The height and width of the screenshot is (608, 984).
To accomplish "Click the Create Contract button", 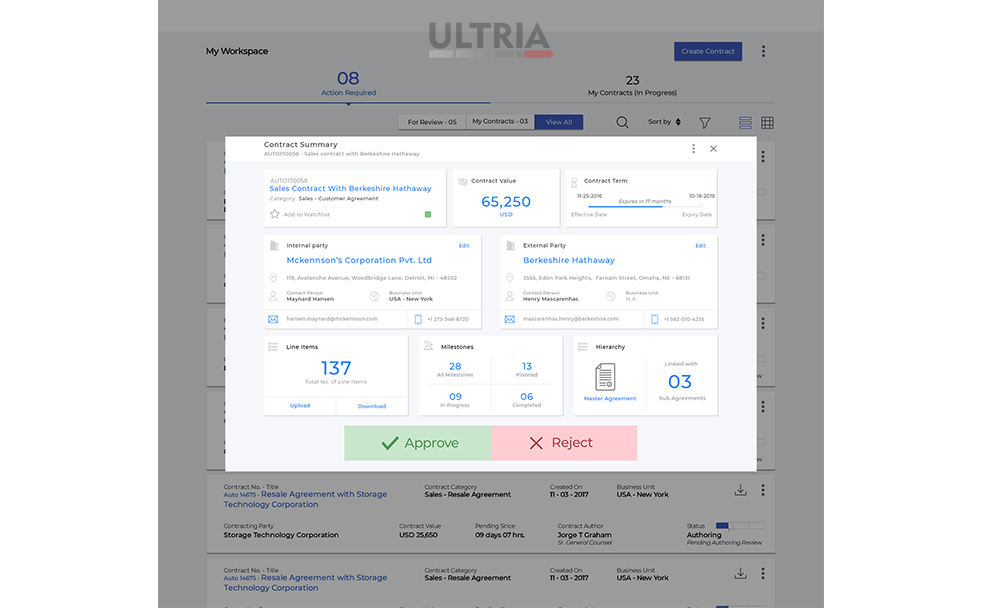I will pos(708,51).
